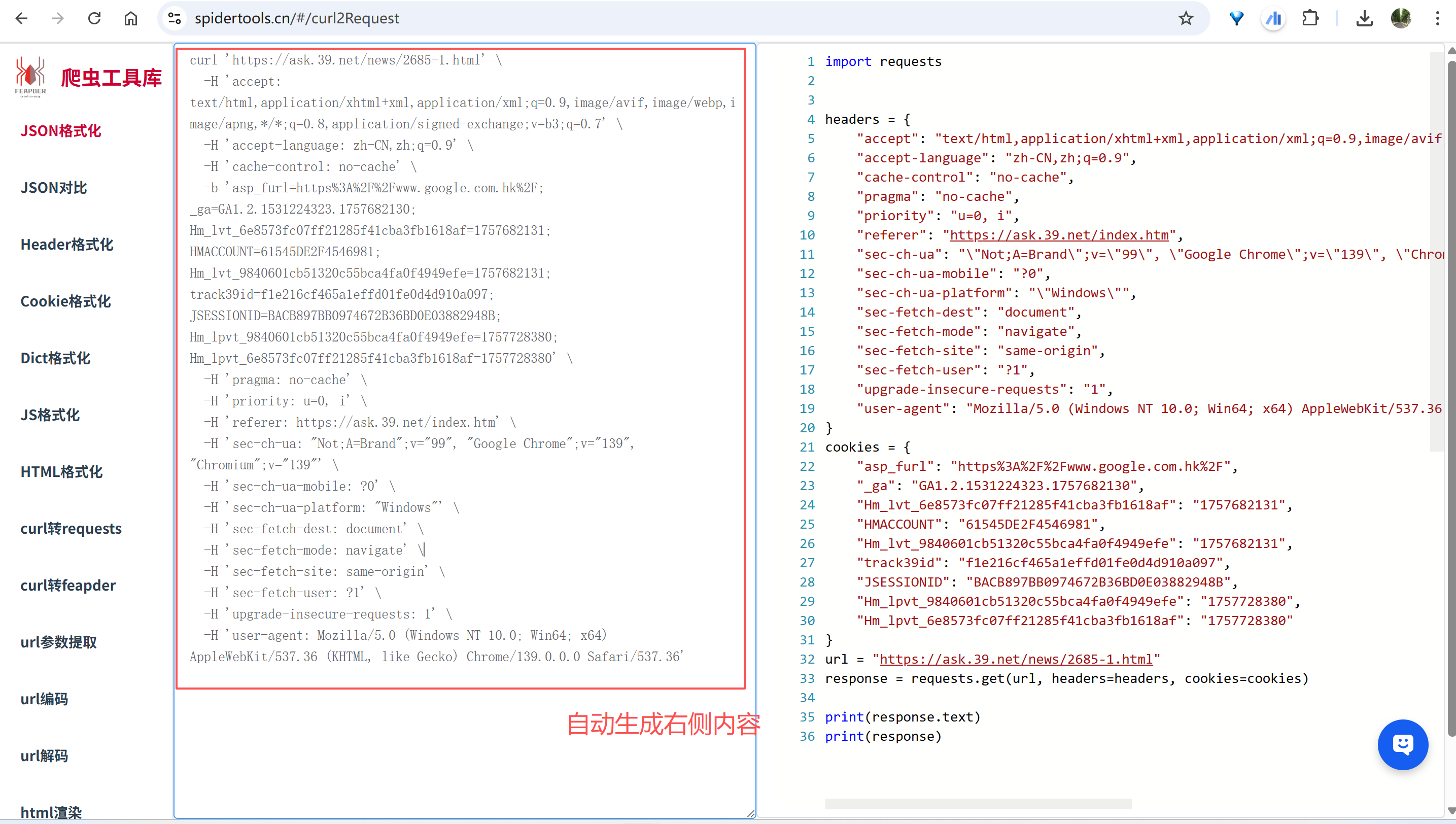Image resolution: width=1456 pixels, height=824 pixels.
Task: Select JSON格式化 in the sidebar
Action: click(x=60, y=131)
